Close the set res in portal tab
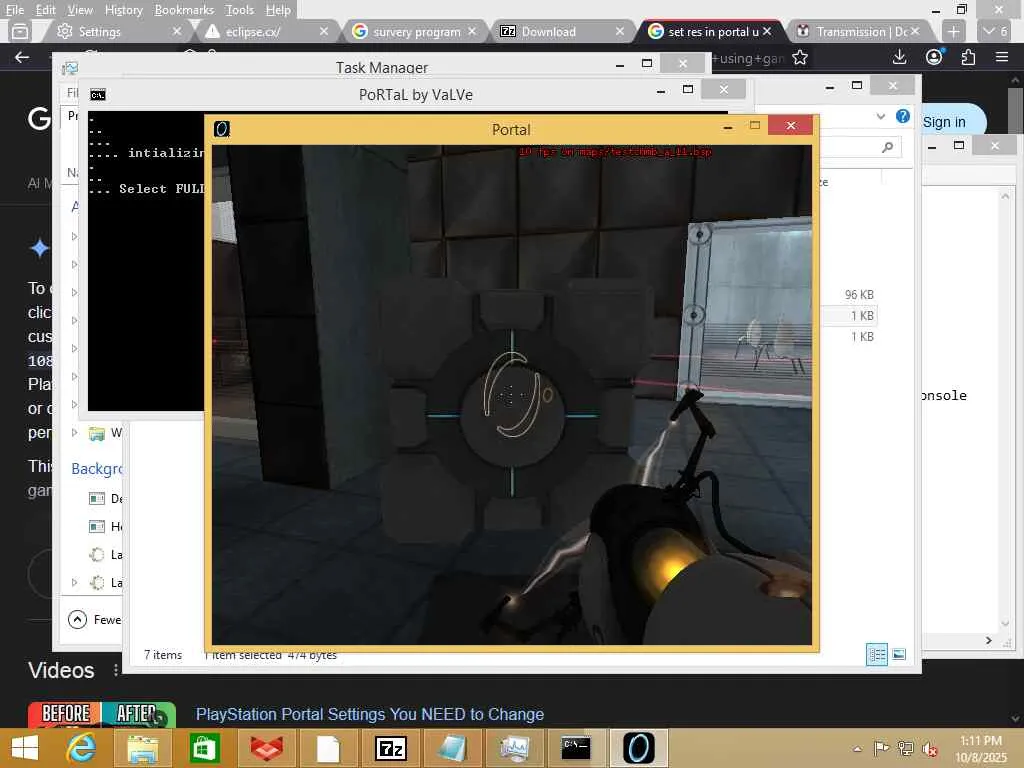This screenshot has width=1024, height=768. [x=767, y=31]
